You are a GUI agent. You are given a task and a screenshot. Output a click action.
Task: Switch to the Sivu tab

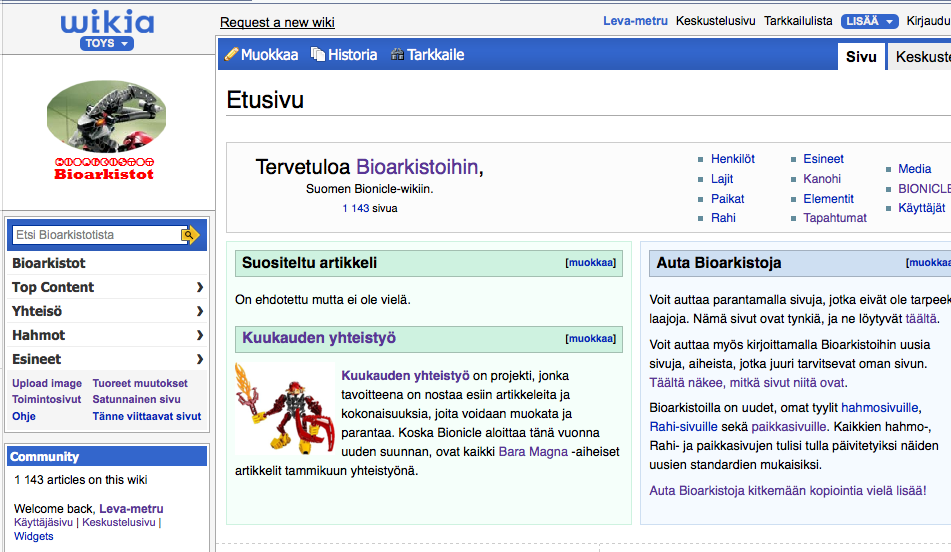pyautogui.click(x=861, y=56)
